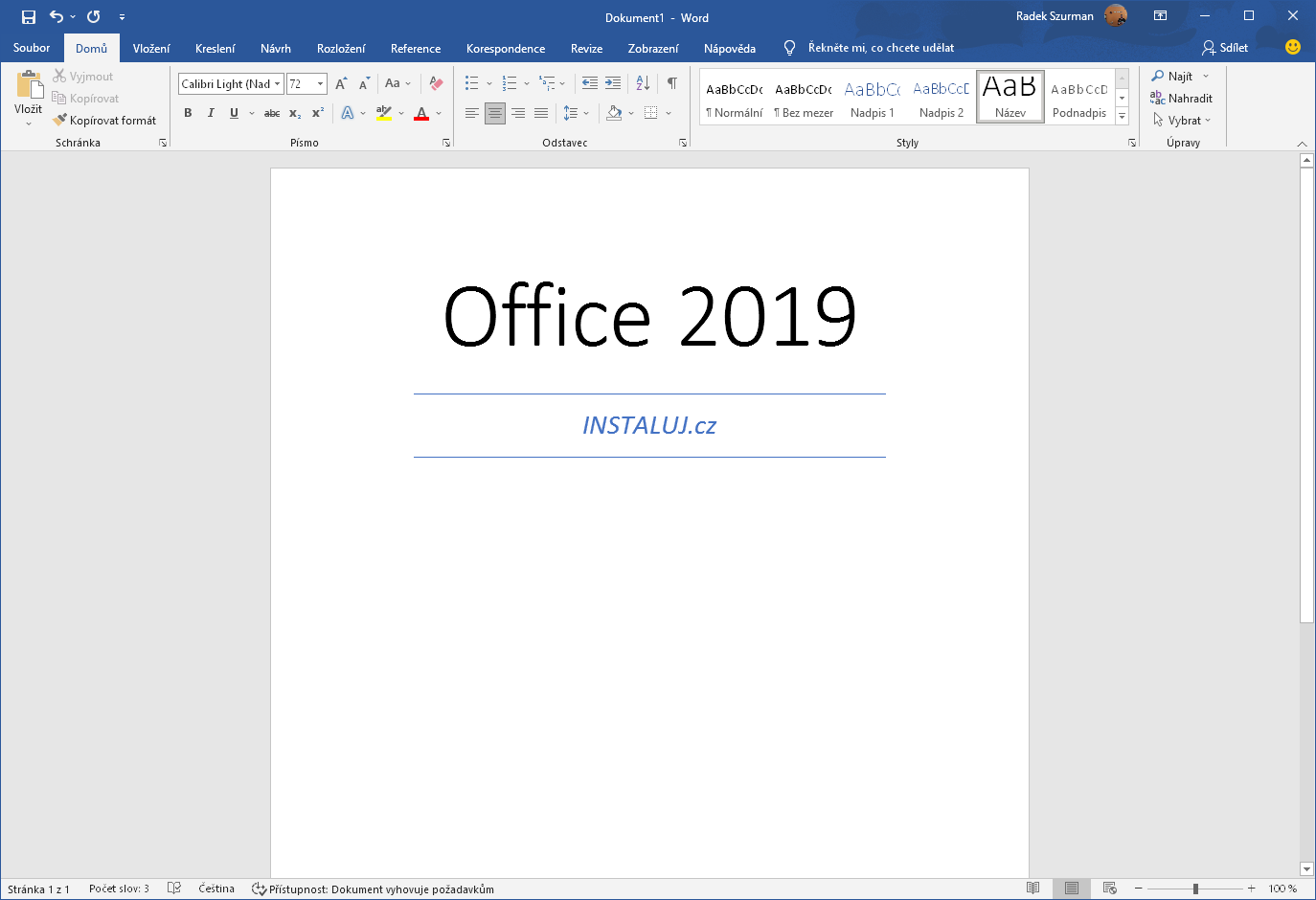Apply the Nadpis 1 style
Viewport: 1316px width, 900px height.
click(873, 97)
